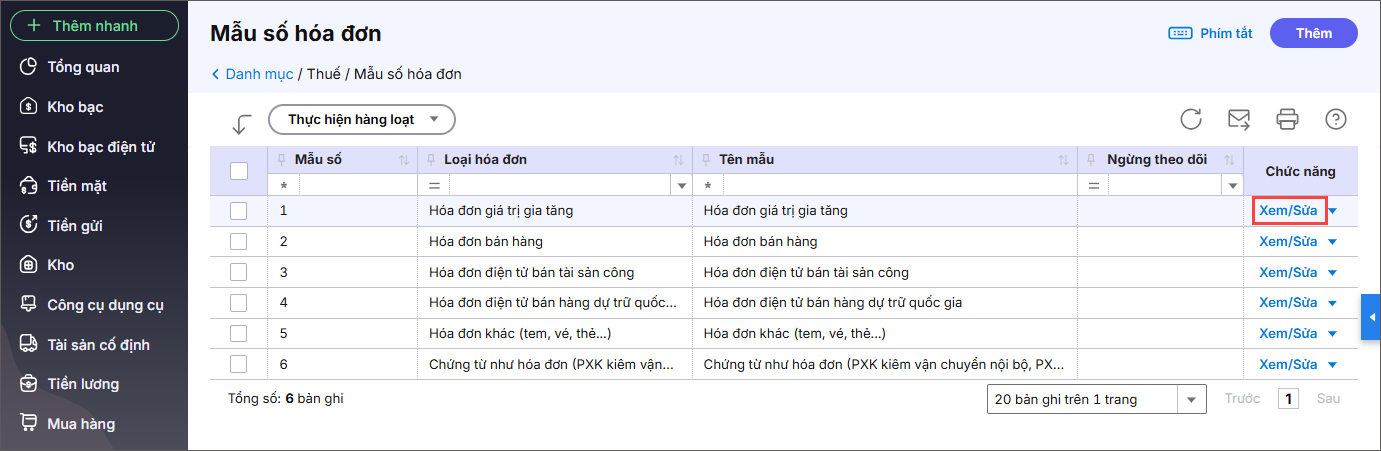Click the print icon

tap(1287, 120)
